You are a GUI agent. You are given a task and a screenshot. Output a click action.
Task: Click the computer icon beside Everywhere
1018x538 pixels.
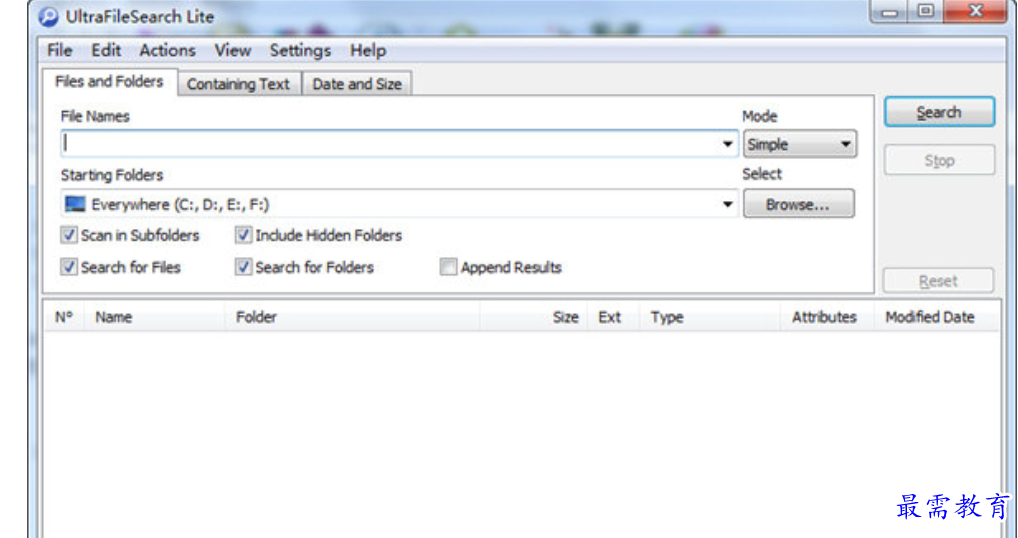(x=75, y=204)
